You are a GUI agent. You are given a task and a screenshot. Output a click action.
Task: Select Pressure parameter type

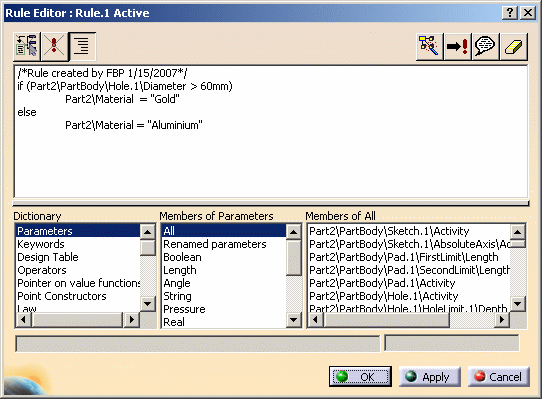[224, 309]
